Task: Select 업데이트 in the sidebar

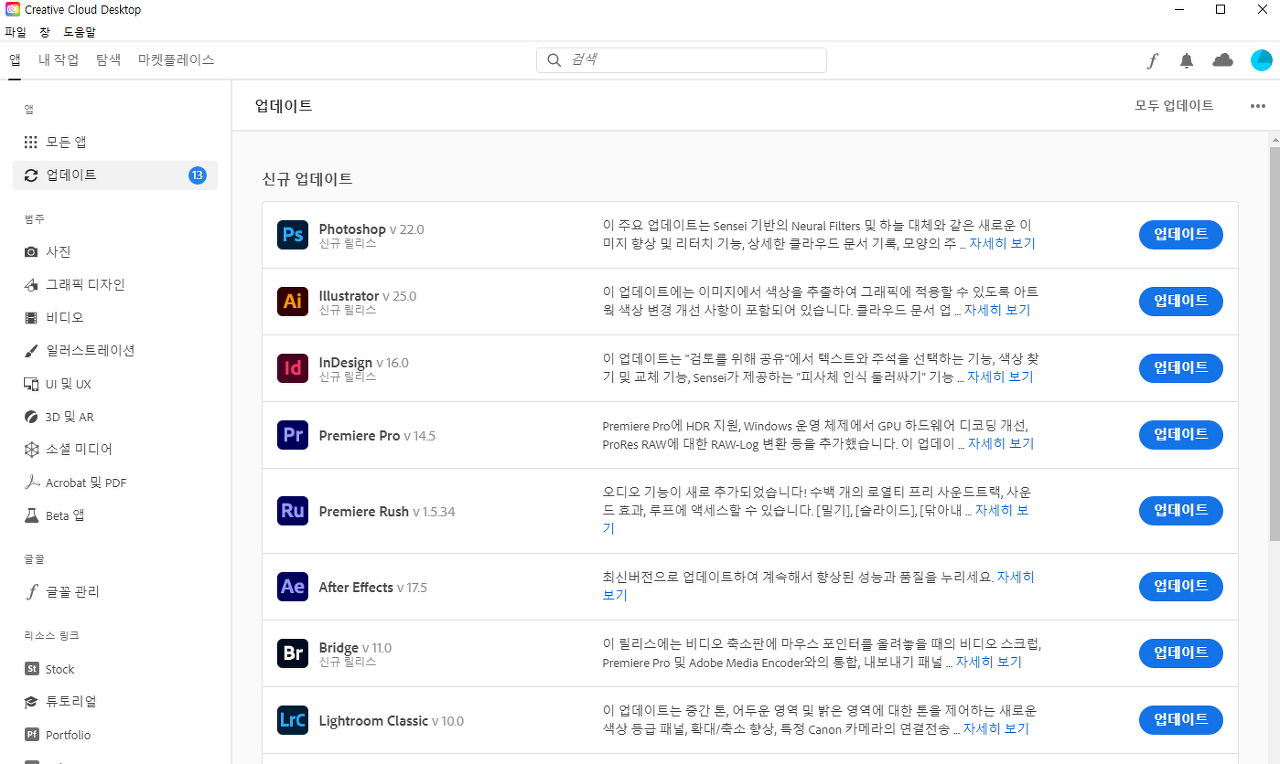Action: (x=115, y=175)
